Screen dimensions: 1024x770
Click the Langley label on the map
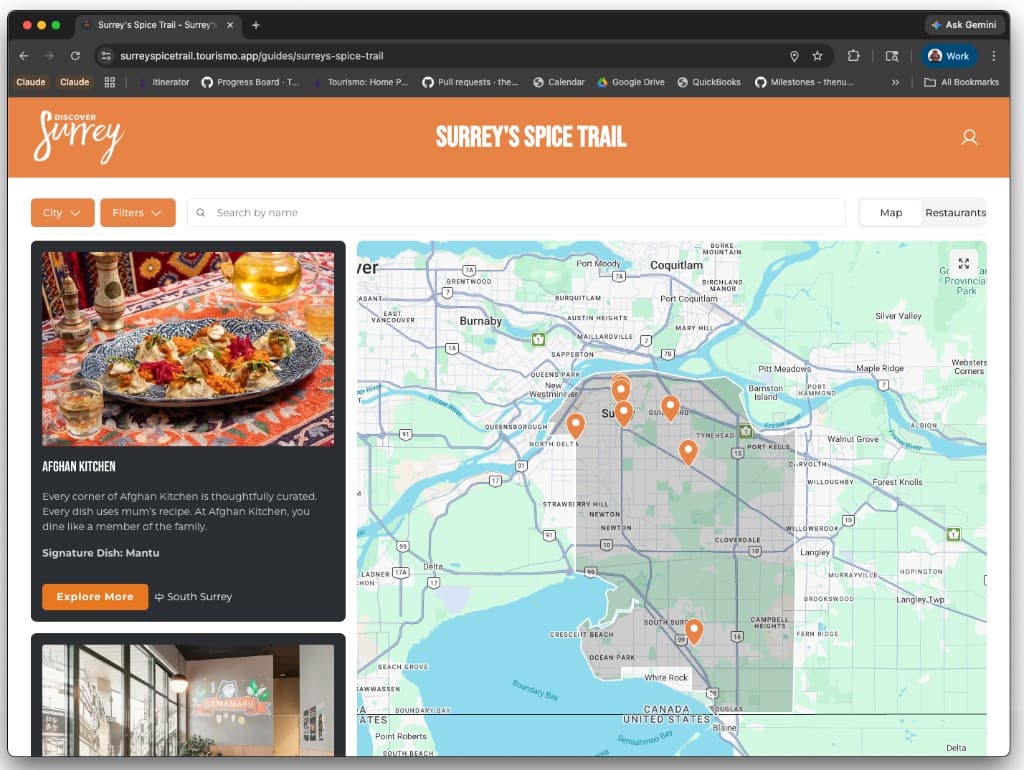[x=815, y=553]
